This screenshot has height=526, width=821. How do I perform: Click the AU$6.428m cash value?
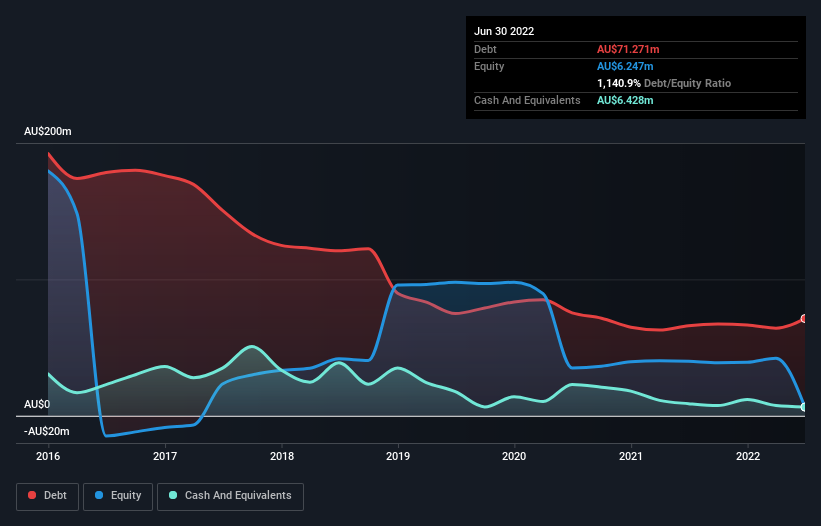[625, 100]
